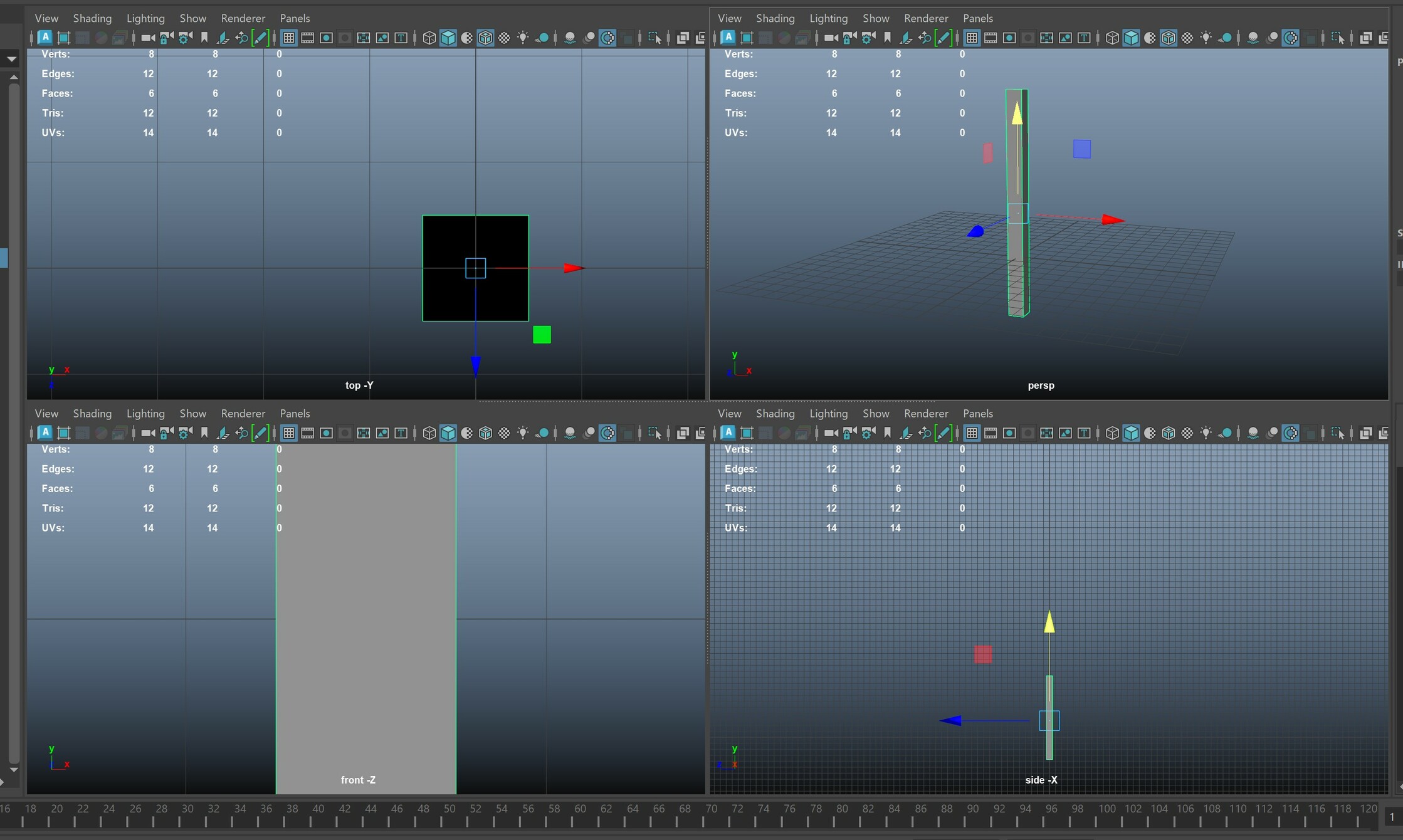The height and width of the screenshot is (840, 1403).
Task: Open Panels menu in front panel
Action: click(x=295, y=413)
